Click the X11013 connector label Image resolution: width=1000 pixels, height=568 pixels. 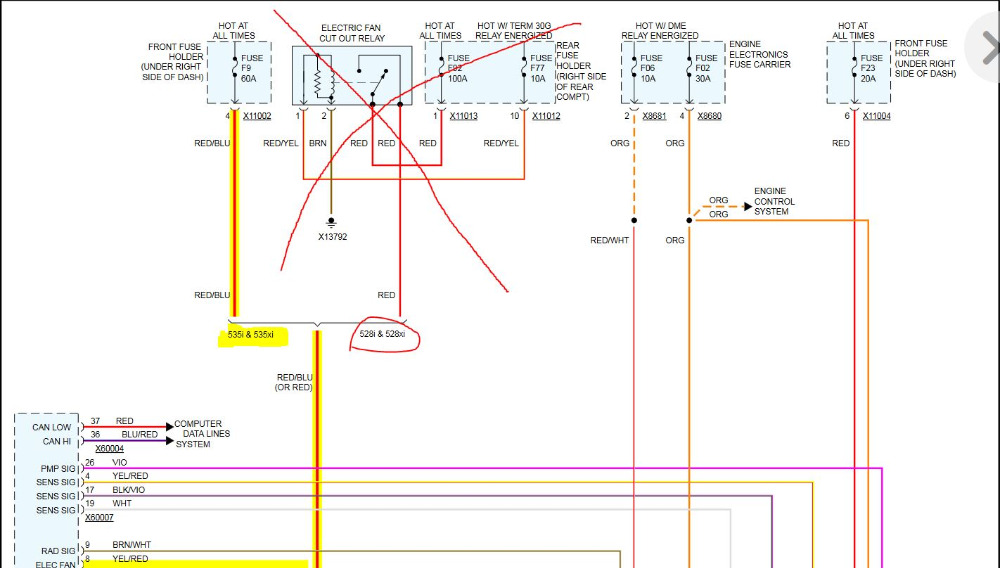(x=464, y=117)
